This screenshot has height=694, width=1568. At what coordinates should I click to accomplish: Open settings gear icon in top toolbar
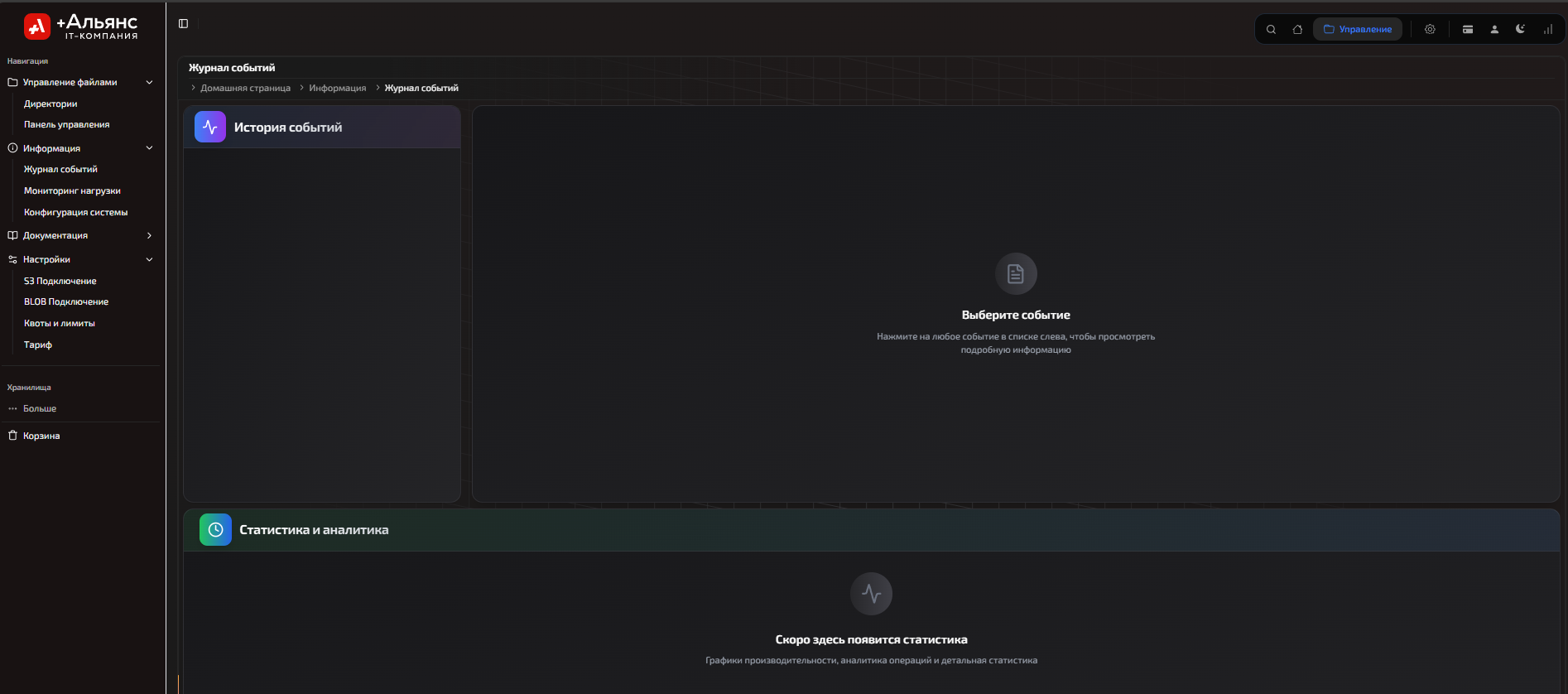pos(1430,30)
